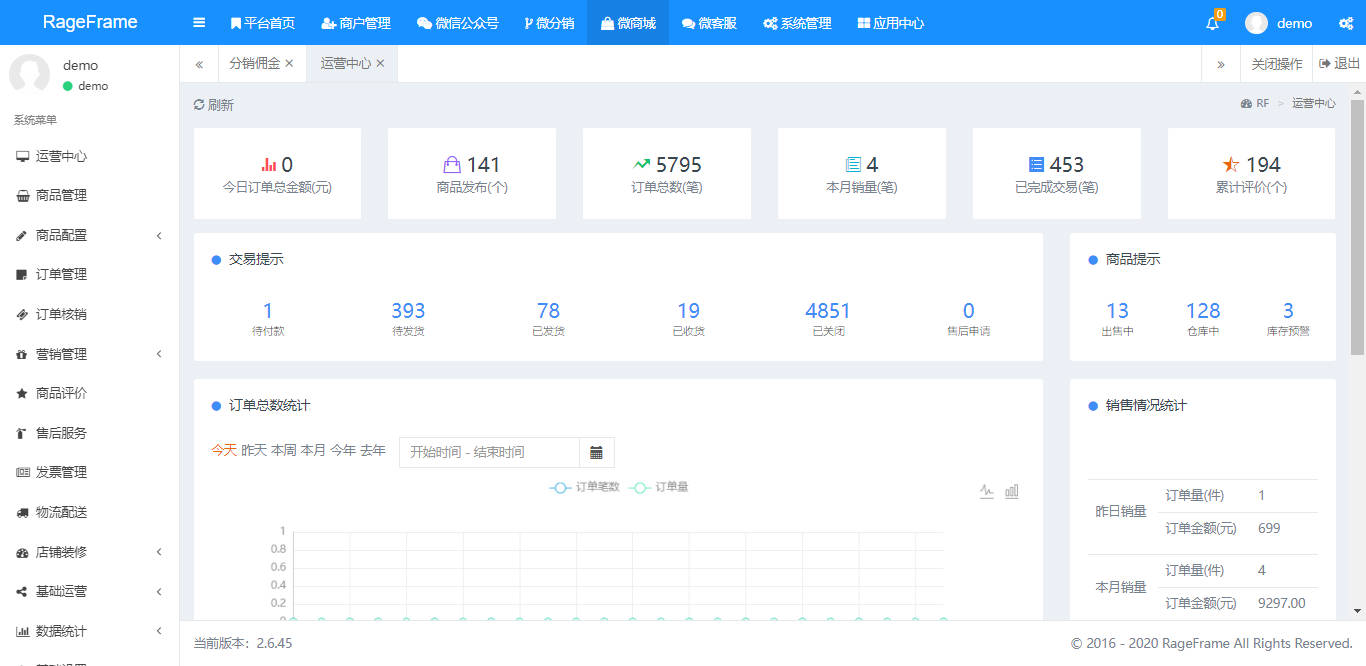Click the 商品发布 shopping bag icon
The width and height of the screenshot is (1366, 666).
[452, 164]
